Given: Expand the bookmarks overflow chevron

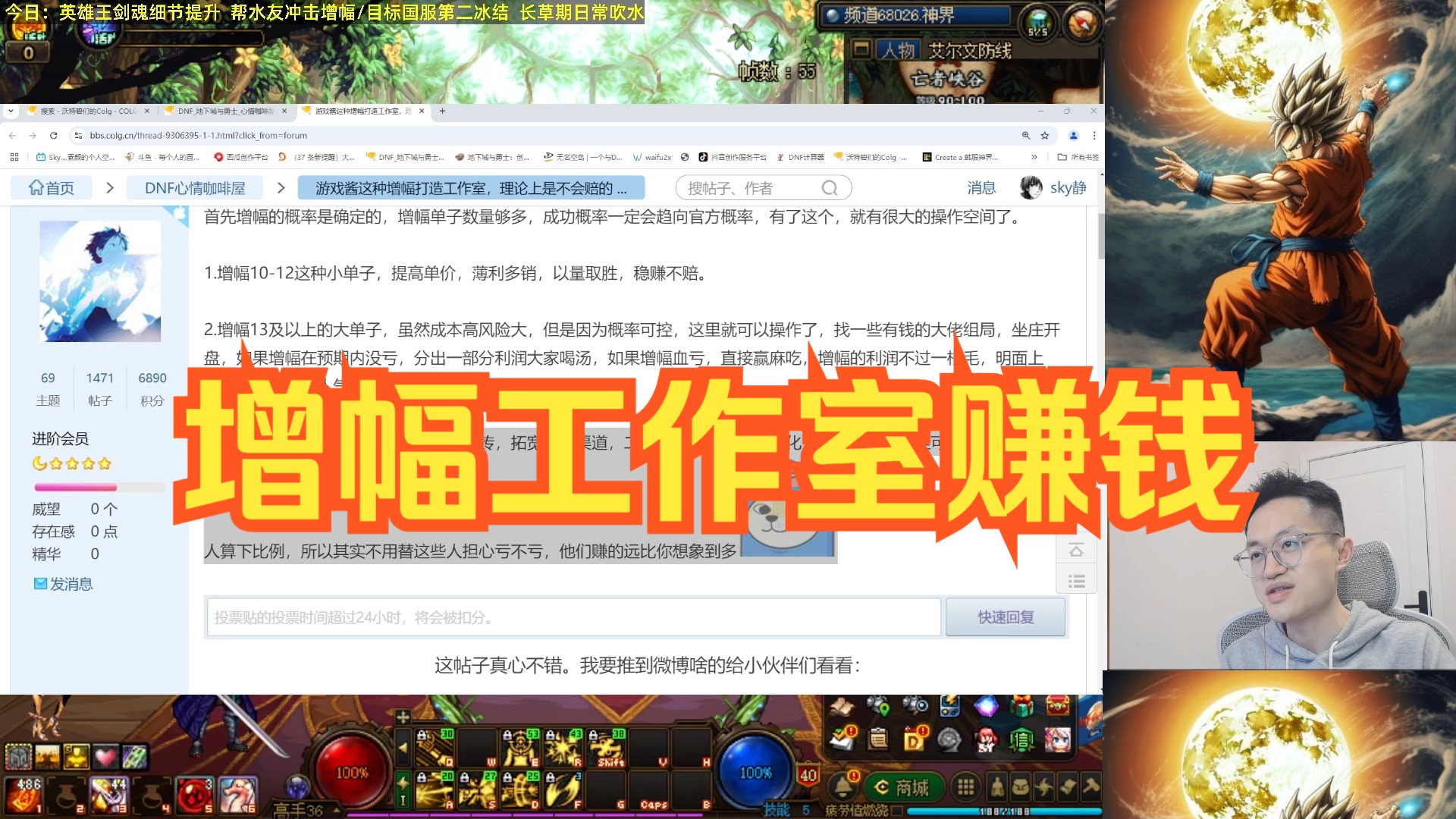Looking at the screenshot, I should [1034, 157].
